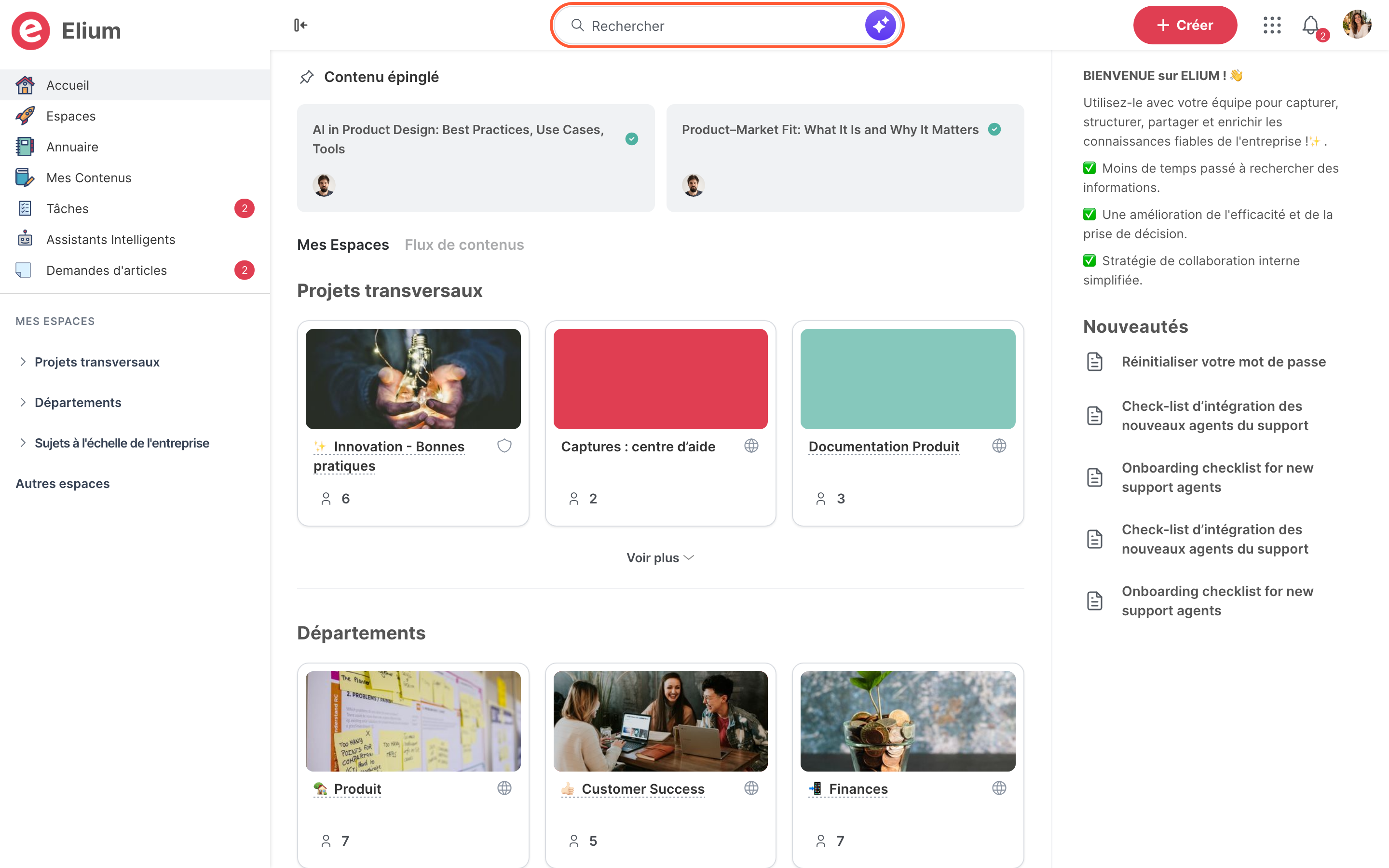Click the Mes Contenus notebook icon
This screenshot has height=868, width=1389.
point(25,177)
